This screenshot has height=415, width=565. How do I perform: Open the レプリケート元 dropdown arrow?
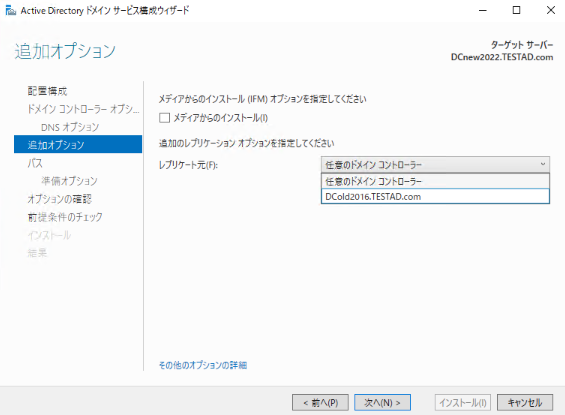coord(542,165)
